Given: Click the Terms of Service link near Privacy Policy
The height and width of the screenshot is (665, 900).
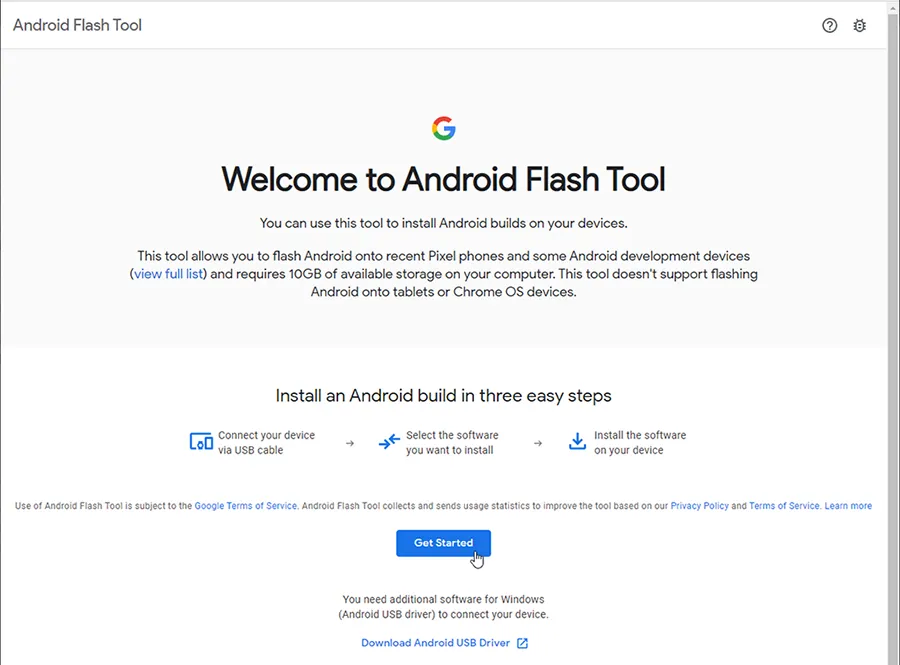Looking at the screenshot, I should 781,506.
